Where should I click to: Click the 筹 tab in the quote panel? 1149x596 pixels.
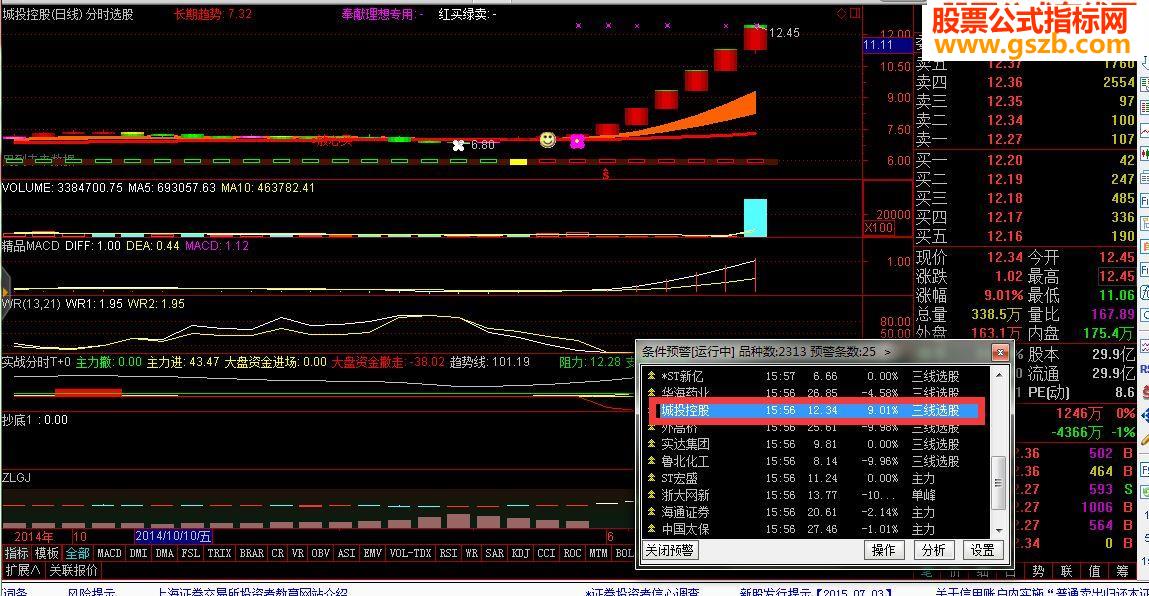1123,570
